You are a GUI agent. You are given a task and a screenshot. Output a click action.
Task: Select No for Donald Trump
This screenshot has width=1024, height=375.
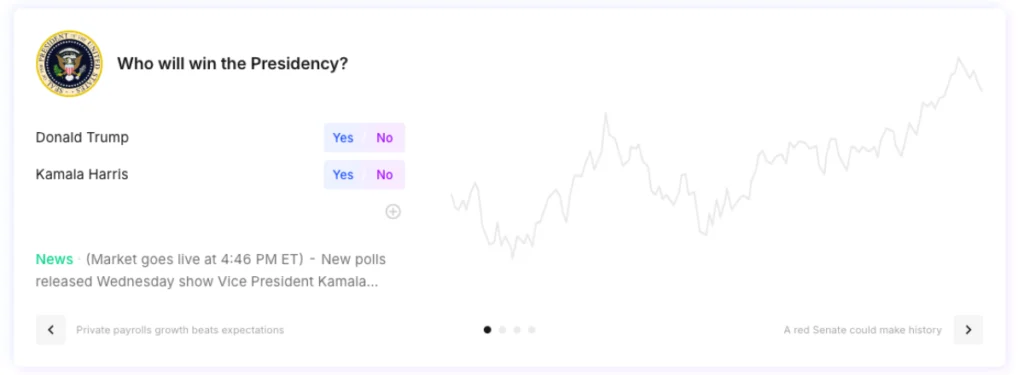click(x=385, y=137)
